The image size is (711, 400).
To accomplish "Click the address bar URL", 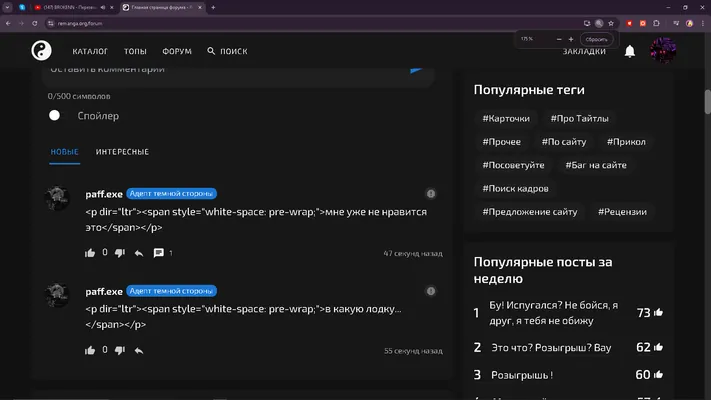I will (x=80, y=24).
